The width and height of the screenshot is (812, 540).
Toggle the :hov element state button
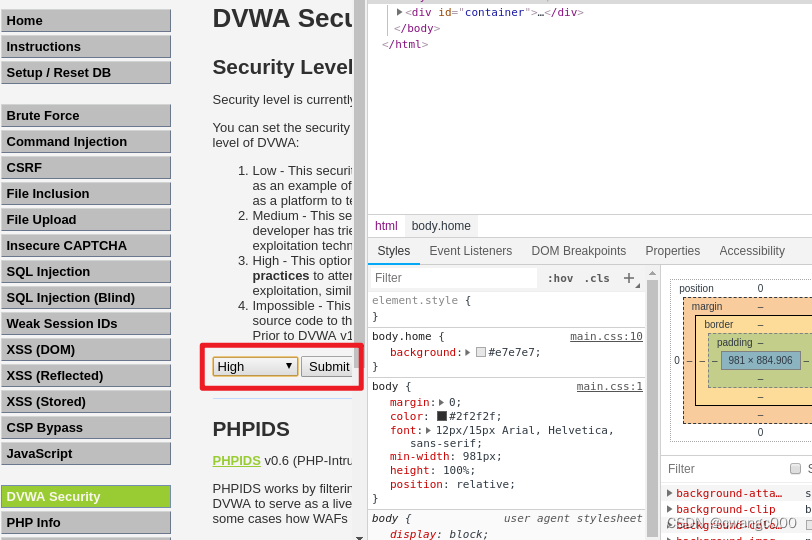click(560, 279)
